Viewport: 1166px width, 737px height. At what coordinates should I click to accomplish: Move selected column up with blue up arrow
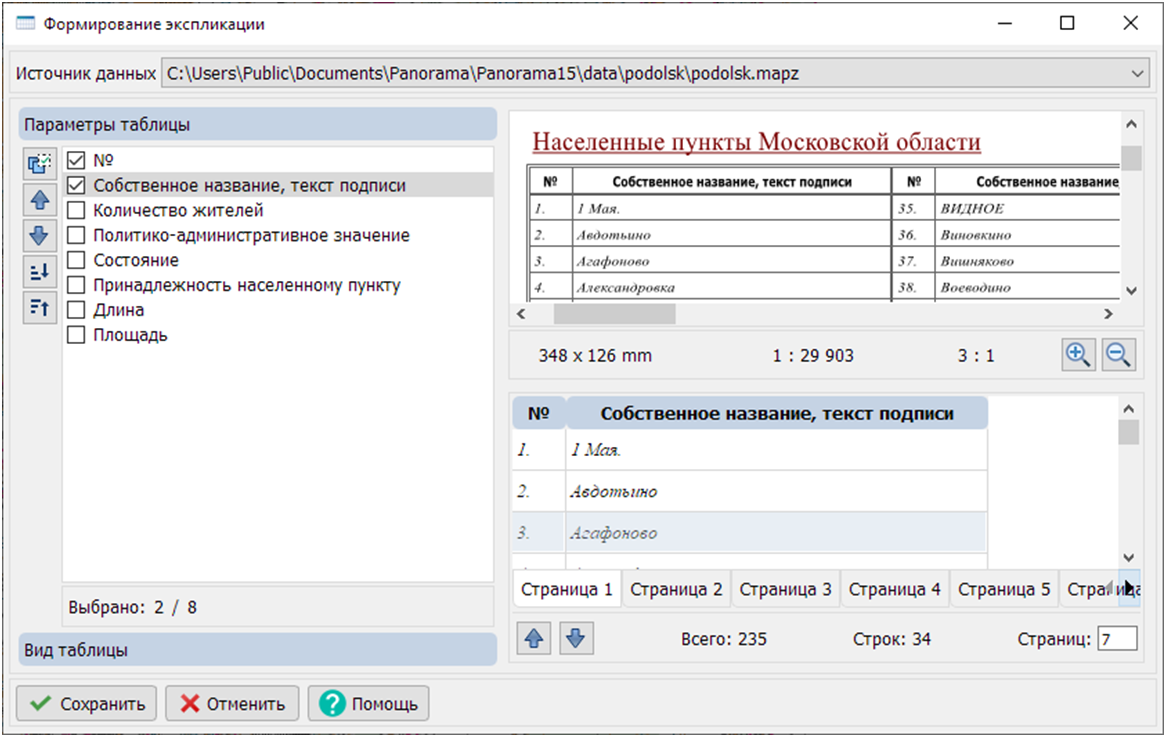point(38,200)
